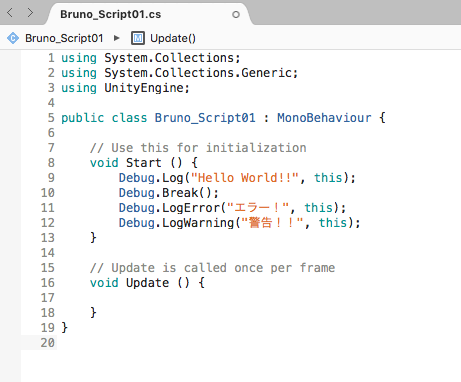Click 'MonoBehaviour' in the class declaration

pyautogui.click(x=324, y=118)
